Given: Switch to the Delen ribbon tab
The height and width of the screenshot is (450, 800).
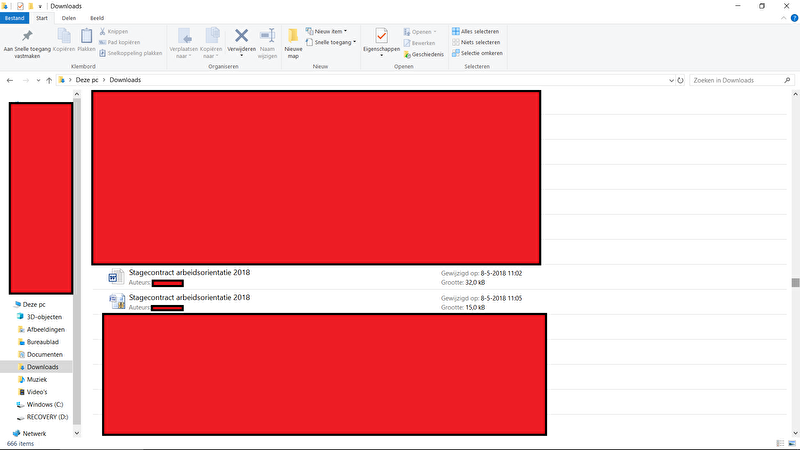Looking at the screenshot, I should (69, 18).
